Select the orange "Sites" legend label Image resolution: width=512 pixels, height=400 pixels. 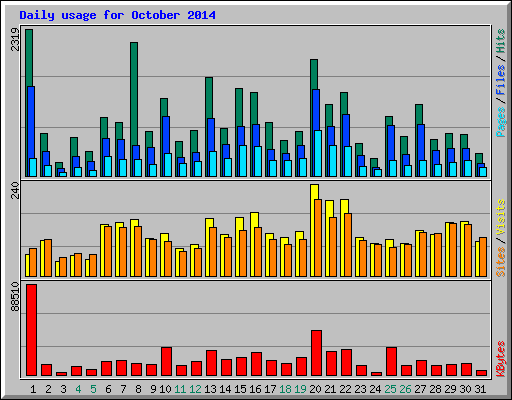pyautogui.click(x=501, y=262)
